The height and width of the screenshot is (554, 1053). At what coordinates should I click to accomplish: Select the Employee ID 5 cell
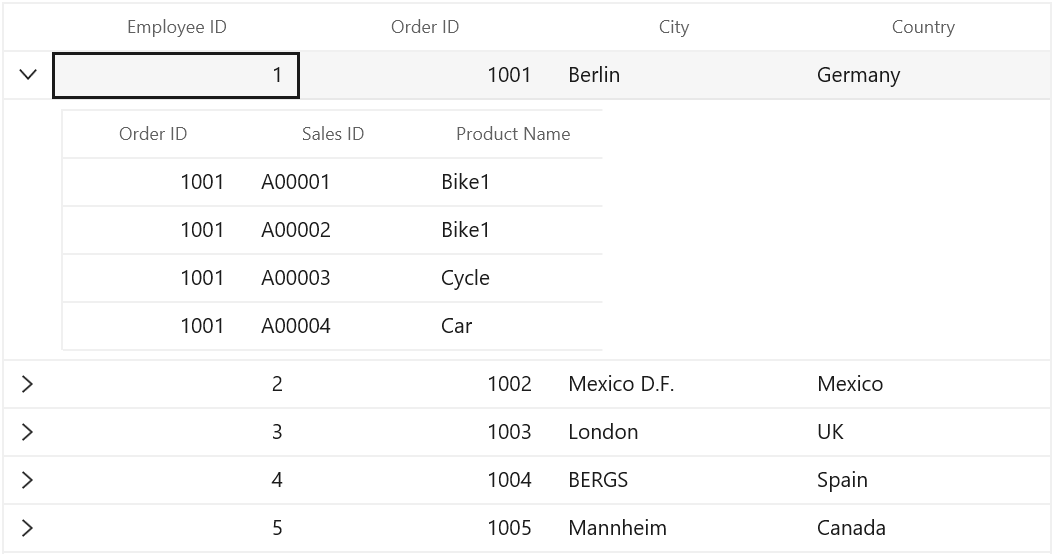coord(177,528)
